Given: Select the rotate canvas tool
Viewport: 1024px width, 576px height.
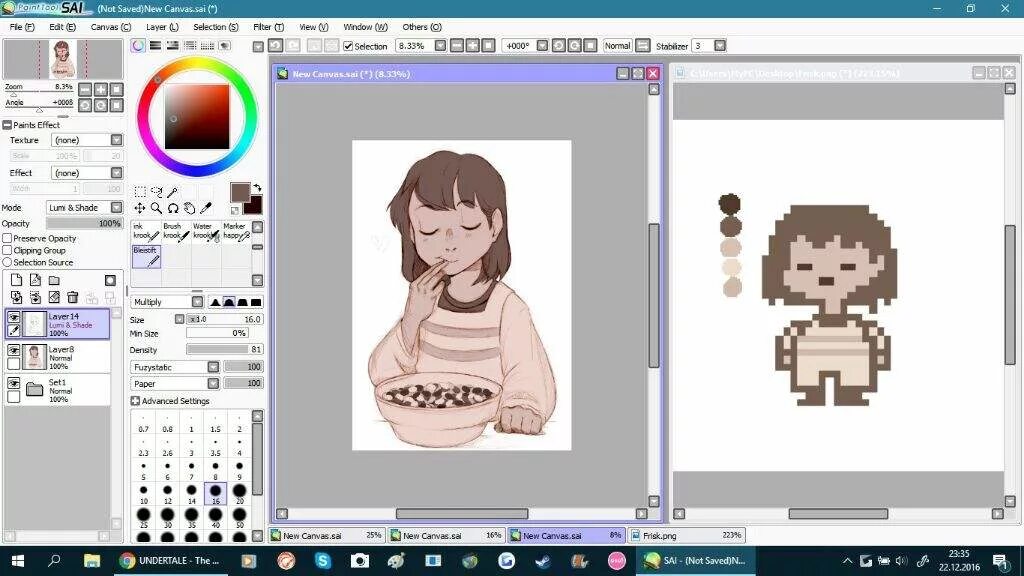Looking at the screenshot, I should pos(173,208).
